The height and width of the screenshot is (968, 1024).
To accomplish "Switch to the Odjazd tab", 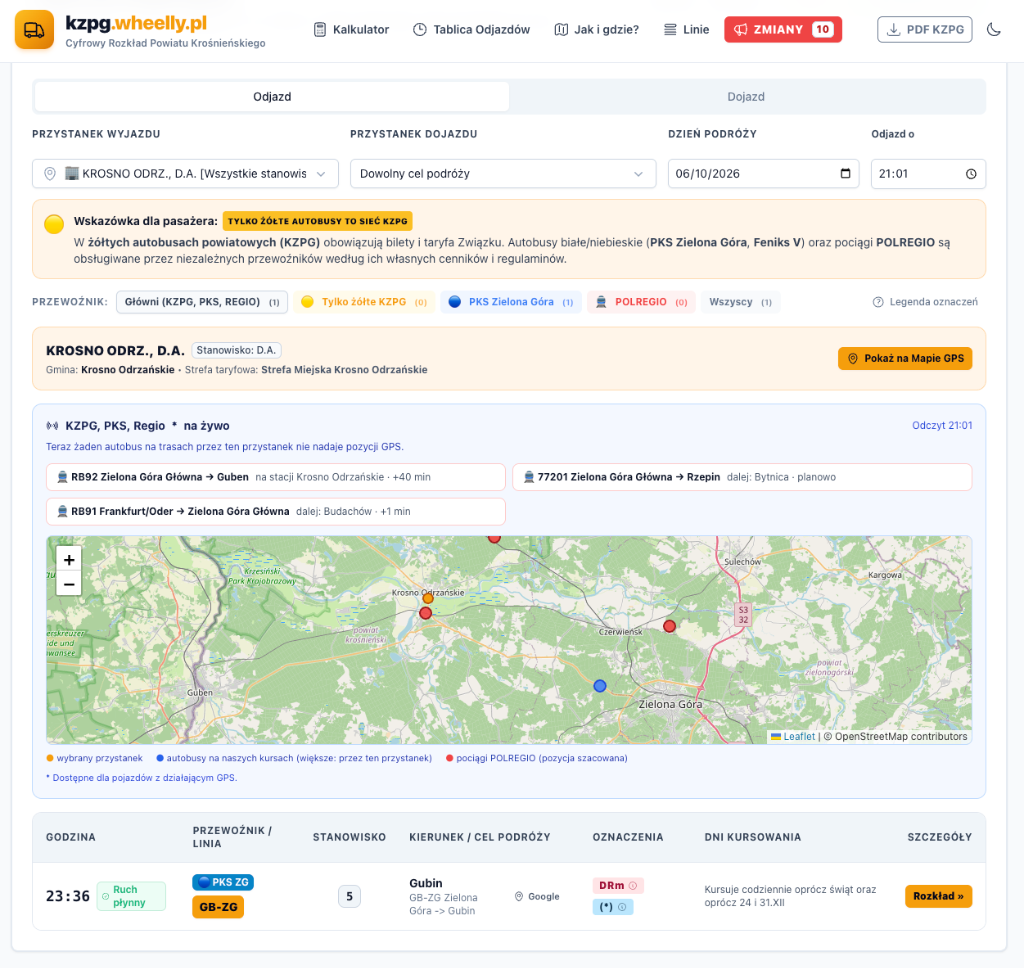I will 272,97.
